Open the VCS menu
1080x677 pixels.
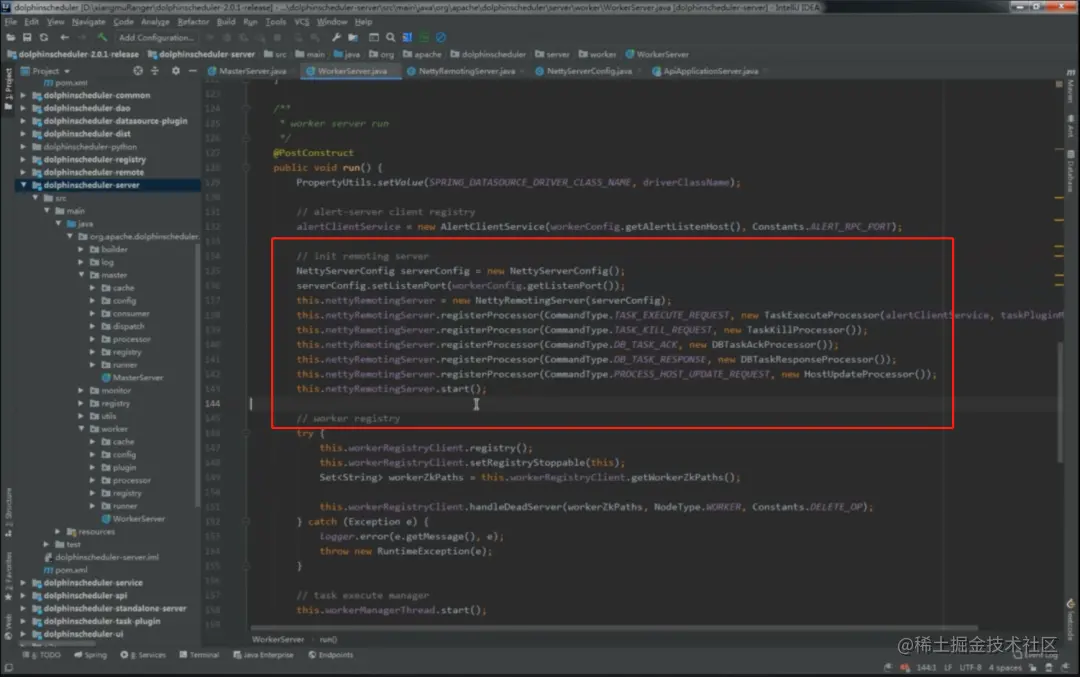(302, 22)
